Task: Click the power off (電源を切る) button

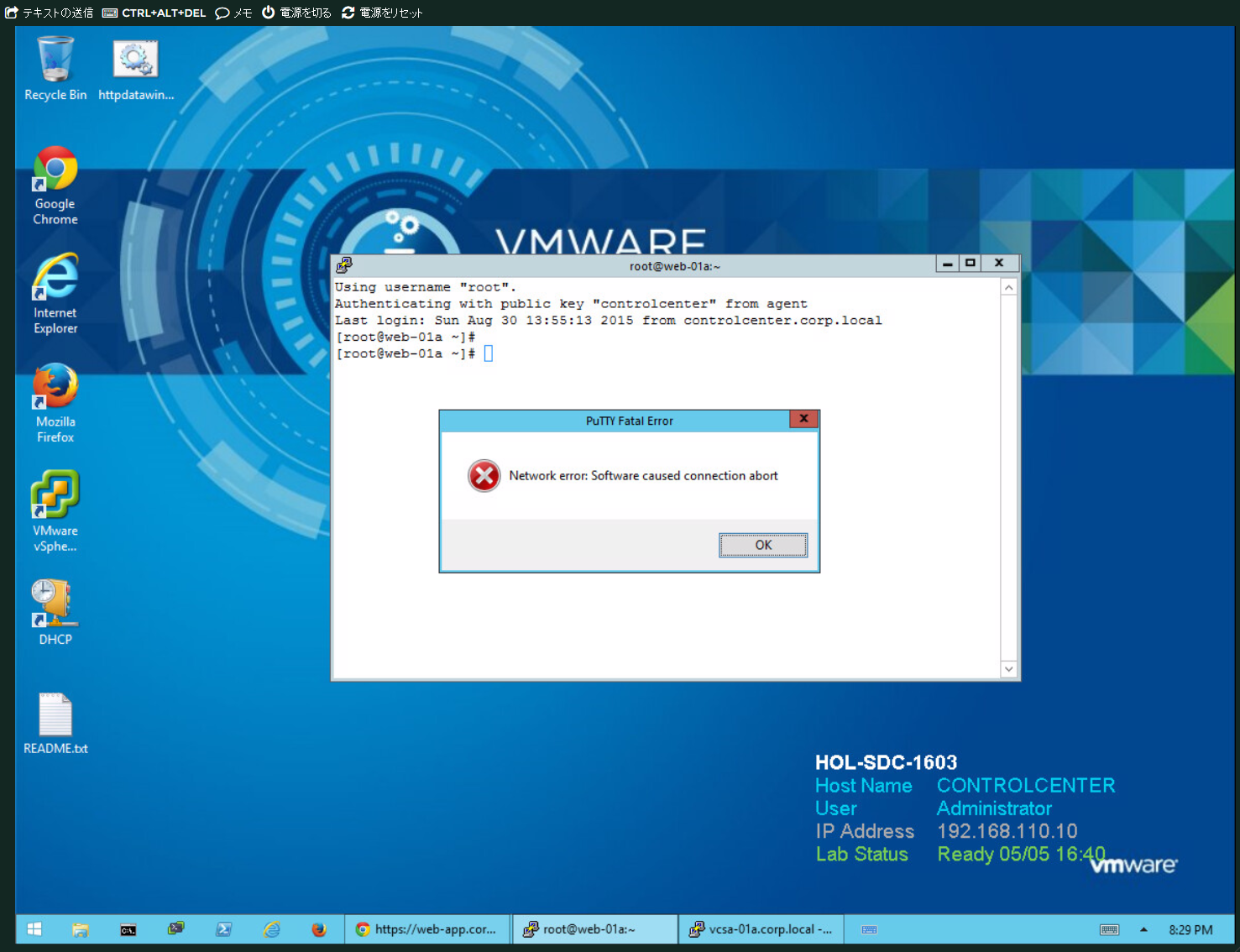Action: pyautogui.click(x=296, y=13)
